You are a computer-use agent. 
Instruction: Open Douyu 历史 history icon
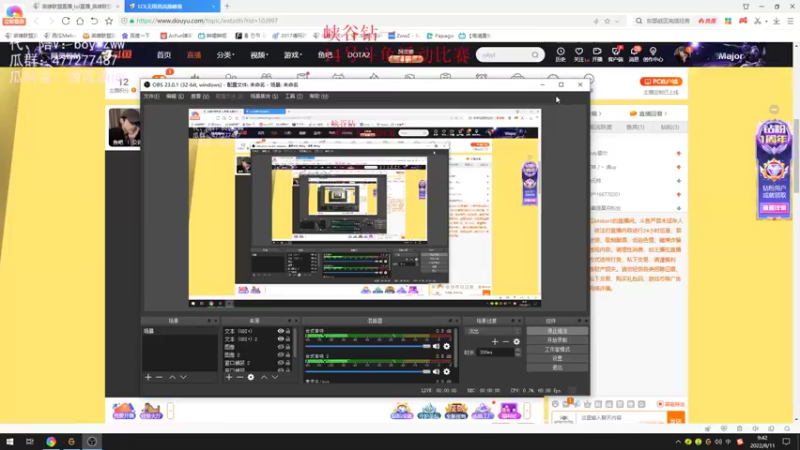(x=560, y=54)
